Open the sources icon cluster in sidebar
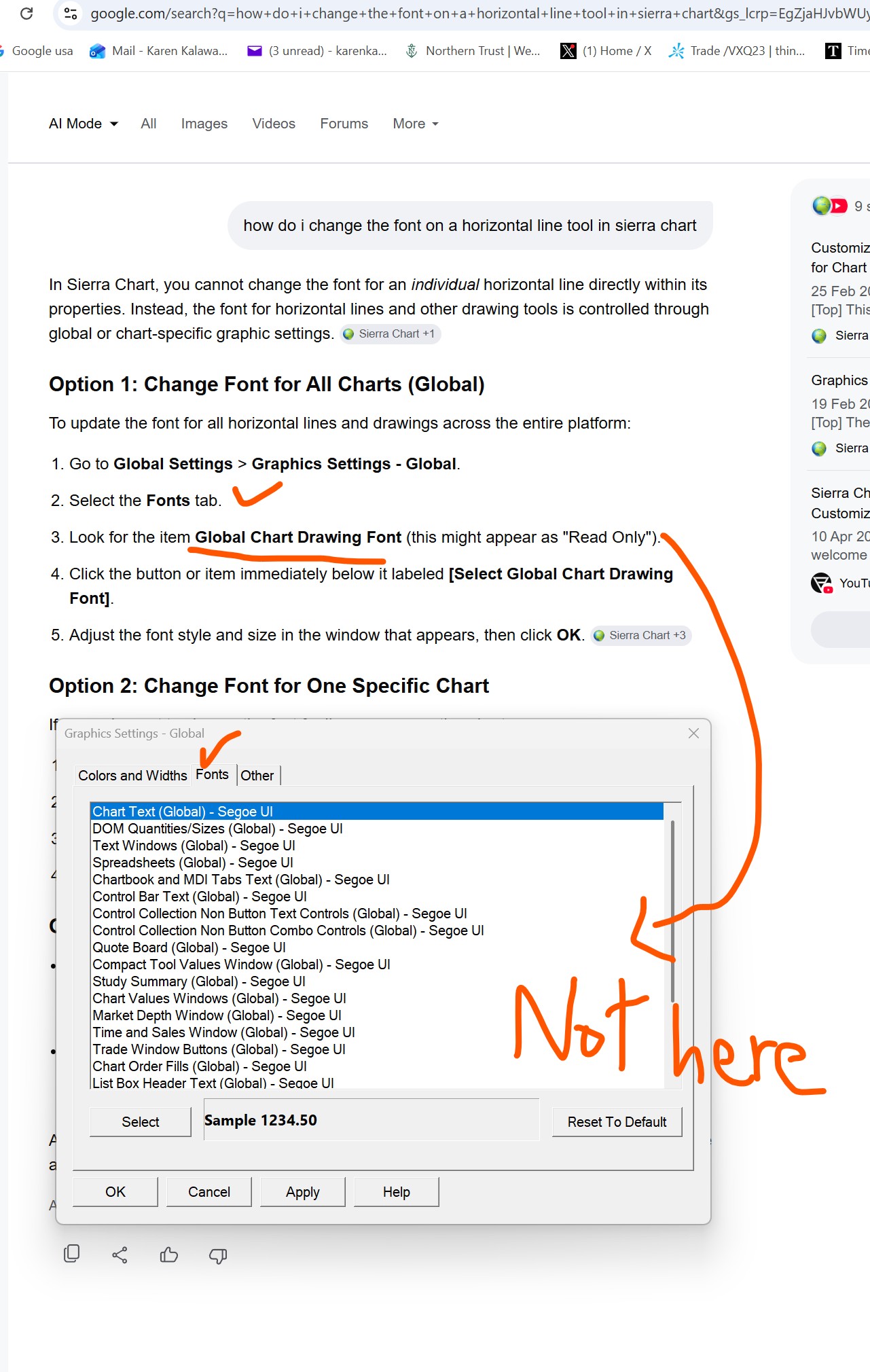 click(x=830, y=206)
